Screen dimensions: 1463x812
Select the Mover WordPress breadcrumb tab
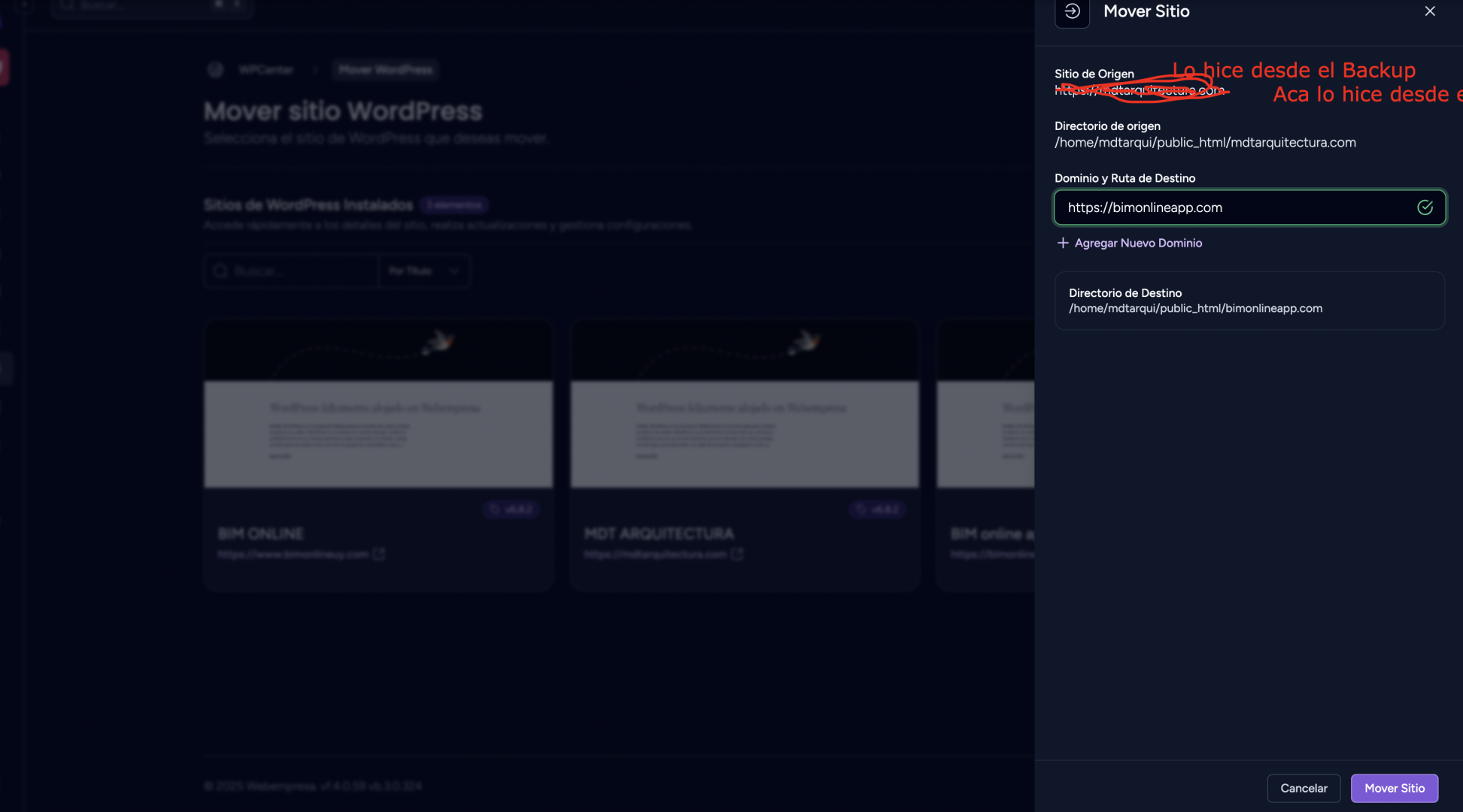385,70
